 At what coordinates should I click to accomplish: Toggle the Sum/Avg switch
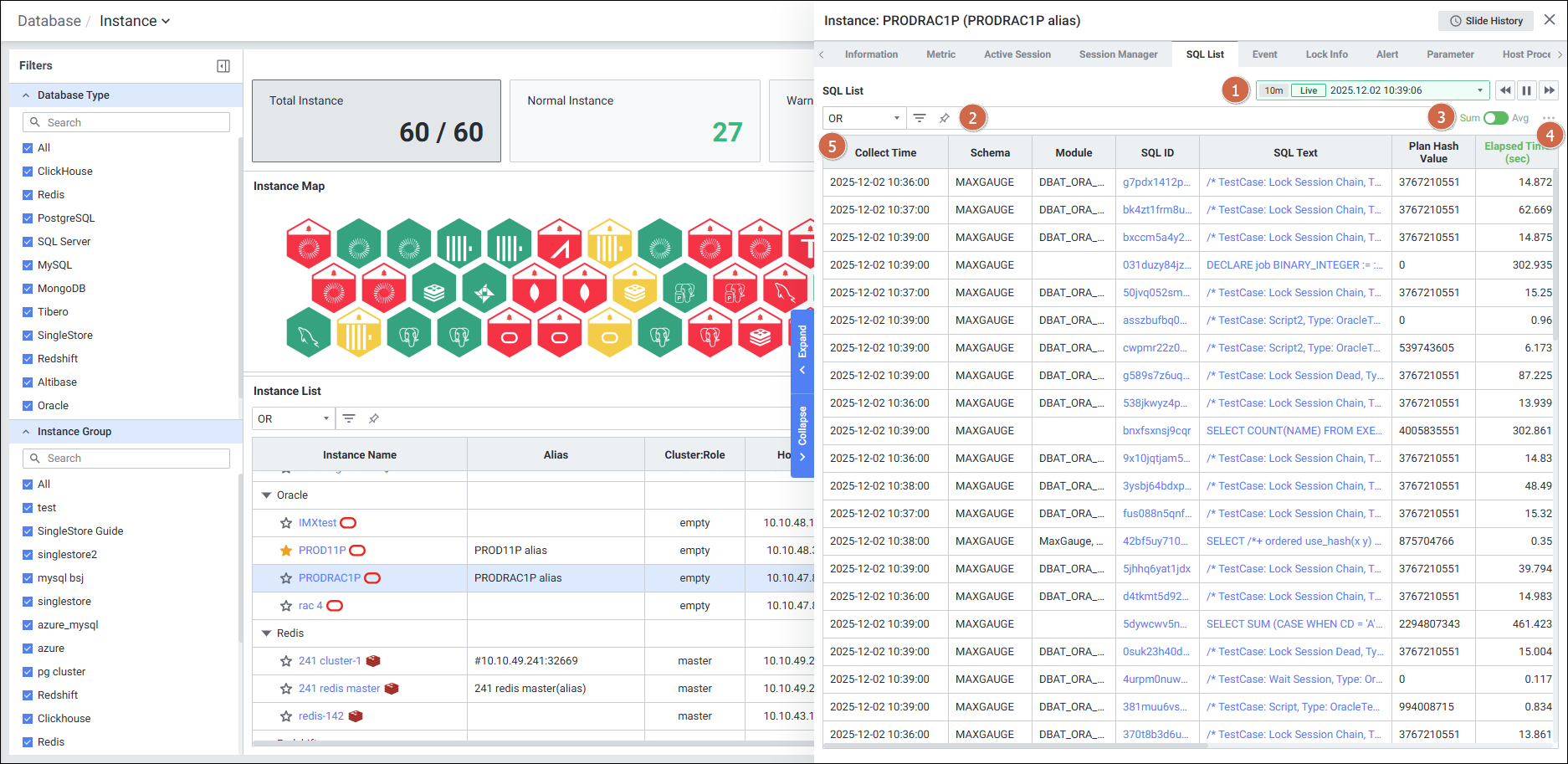(1495, 118)
